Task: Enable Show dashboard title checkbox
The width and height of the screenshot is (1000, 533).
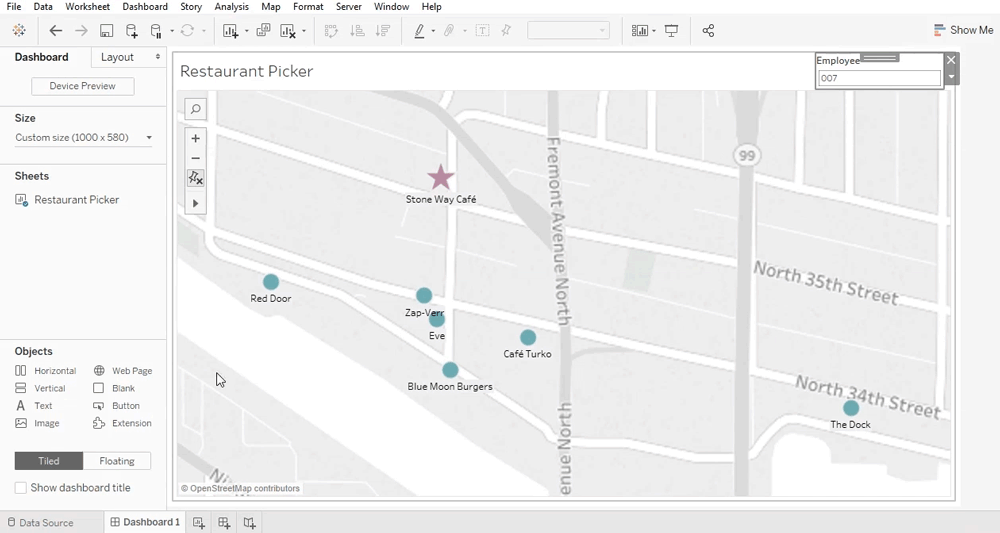Action: pos(21,488)
